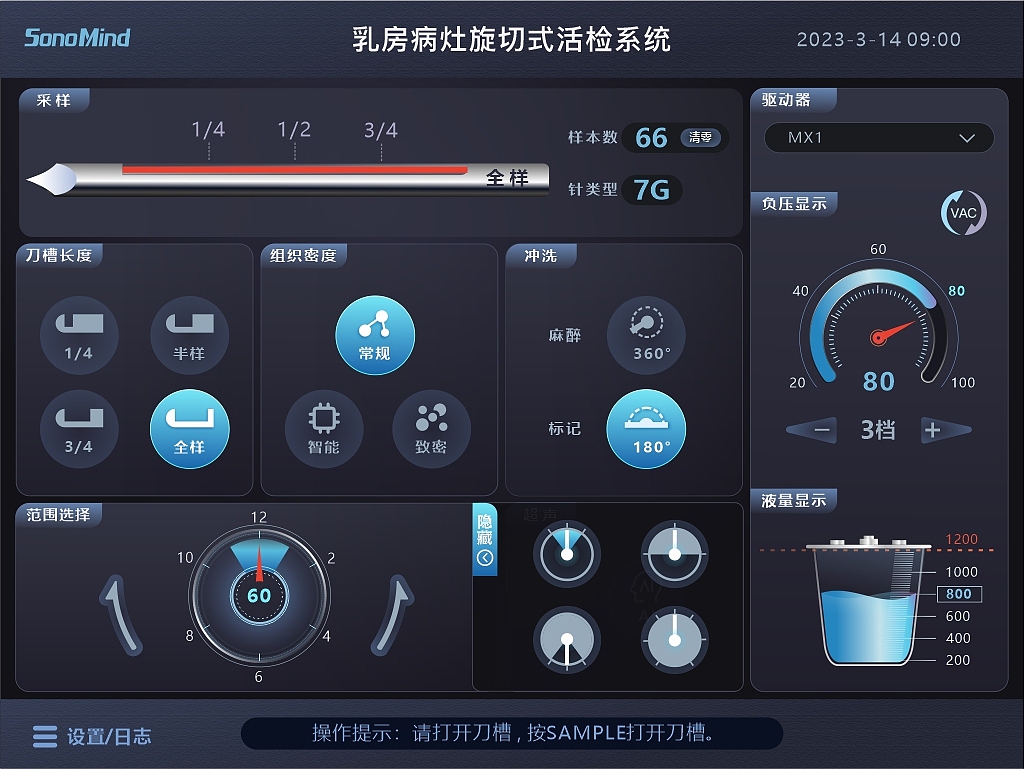
Task: Select the 常规 tissue density mode icon
Action: (x=375, y=335)
